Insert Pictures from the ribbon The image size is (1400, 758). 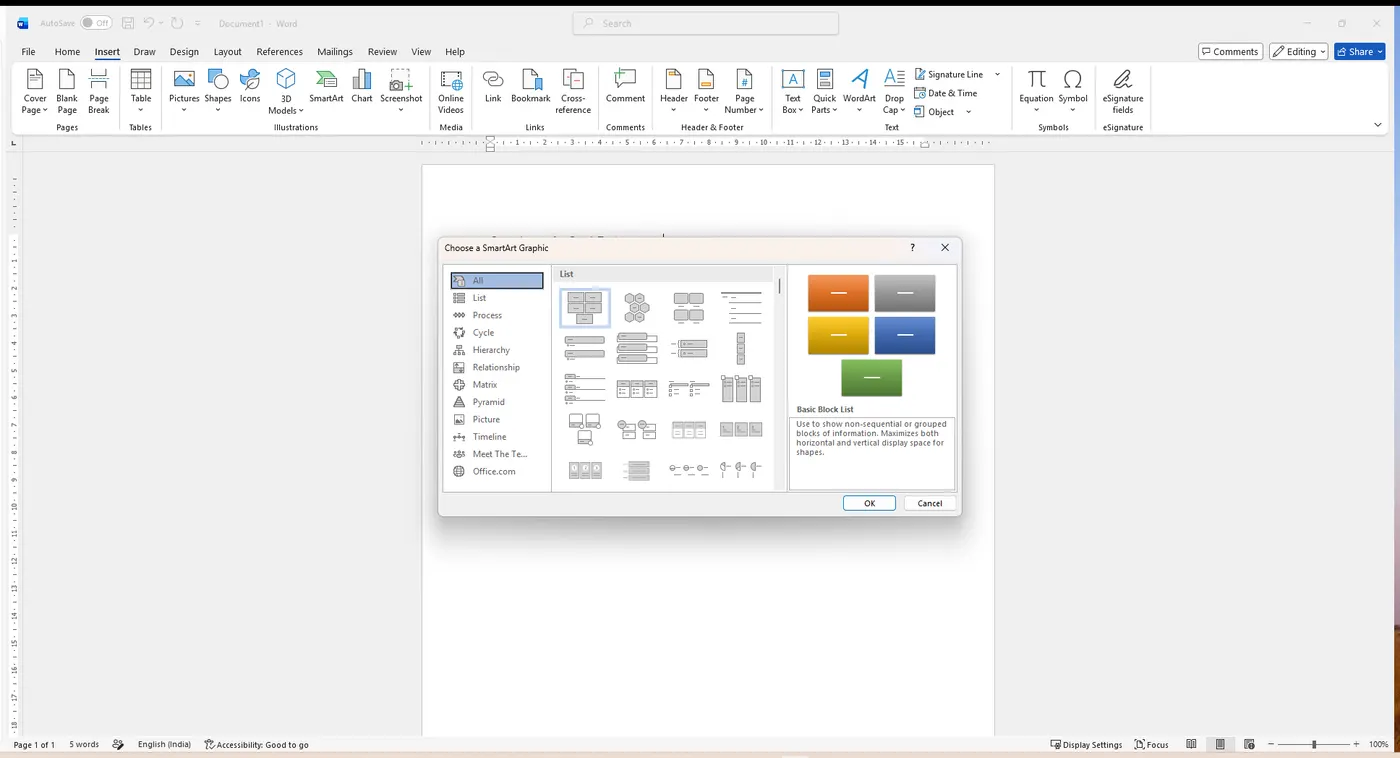point(184,91)
